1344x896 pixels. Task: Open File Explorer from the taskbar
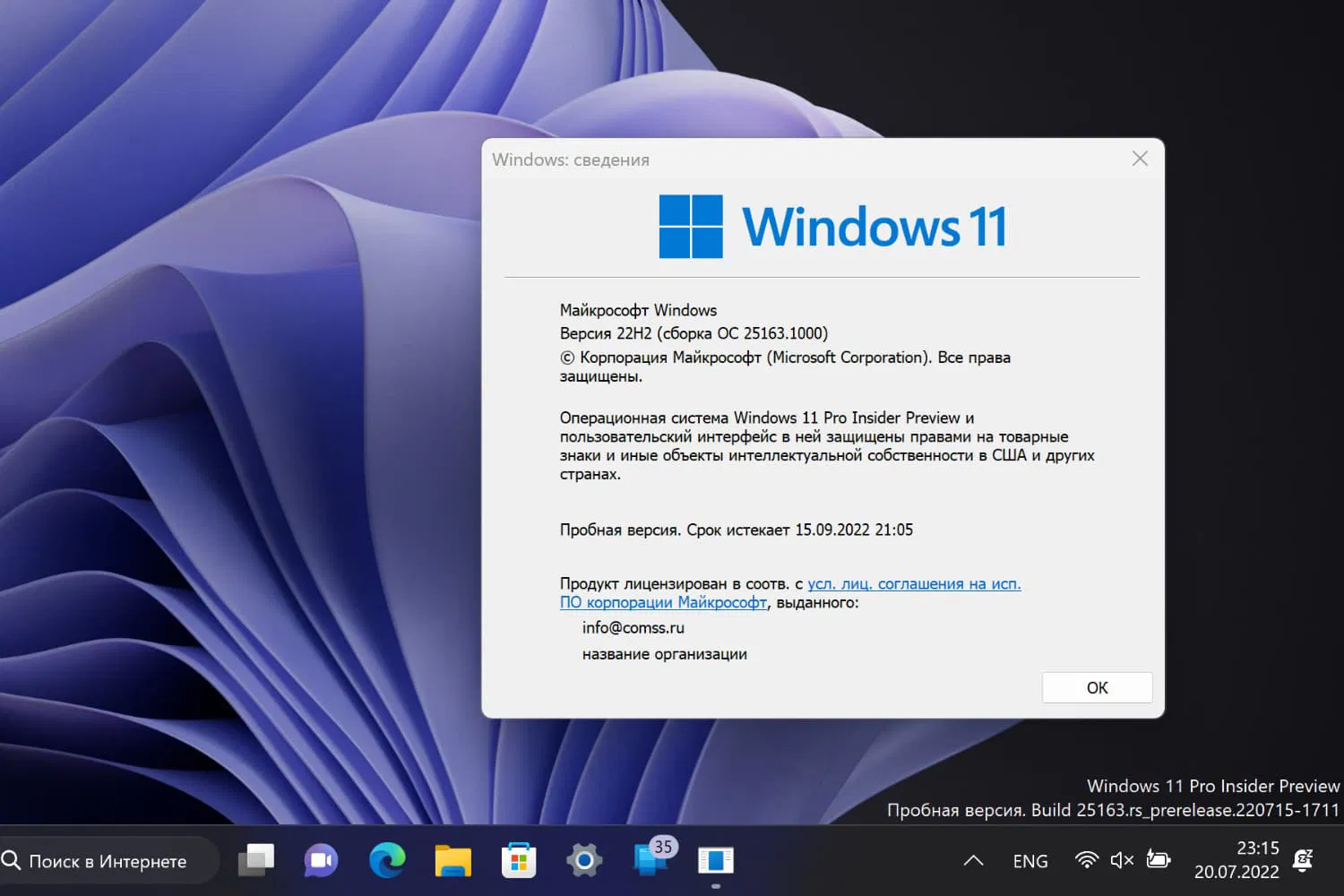[452, 860]
